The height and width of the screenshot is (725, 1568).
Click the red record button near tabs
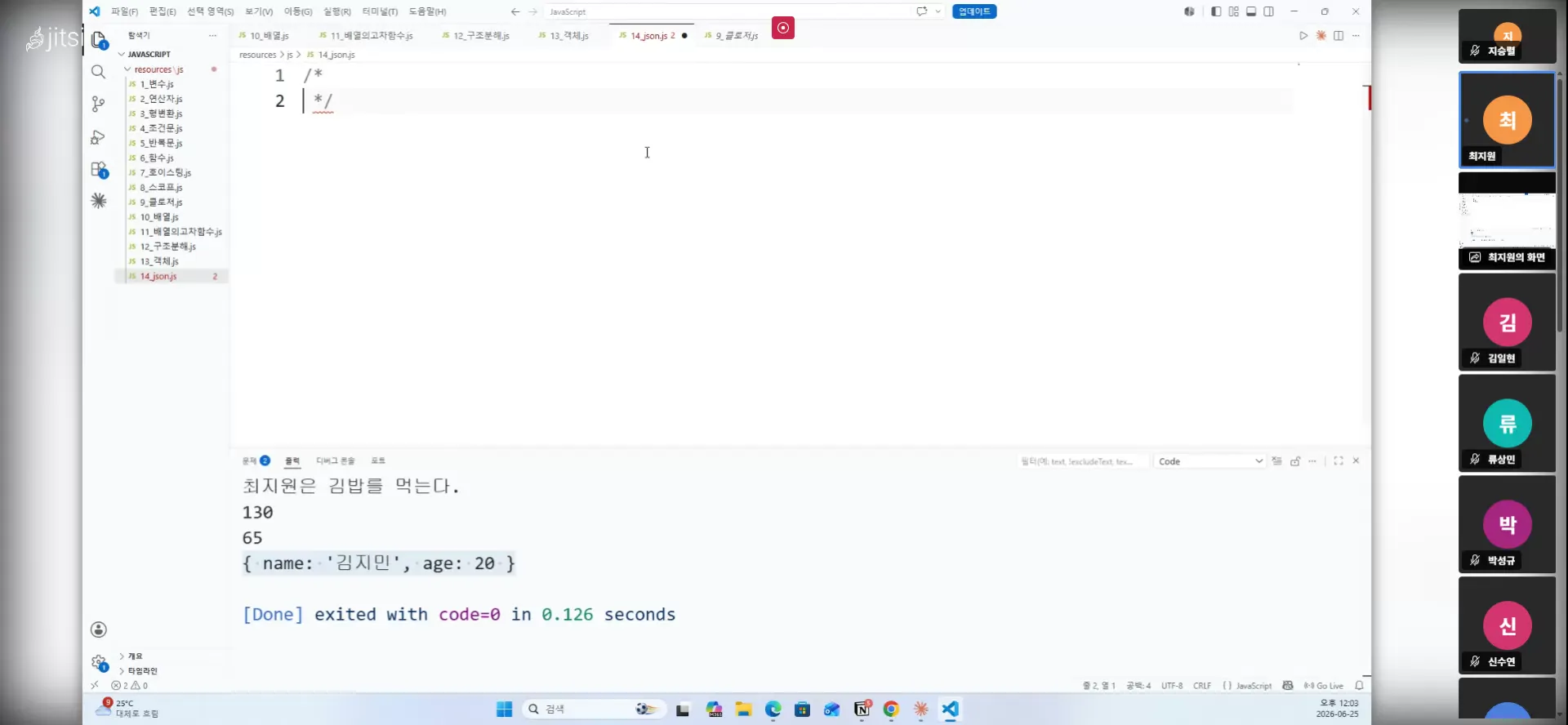783,28
